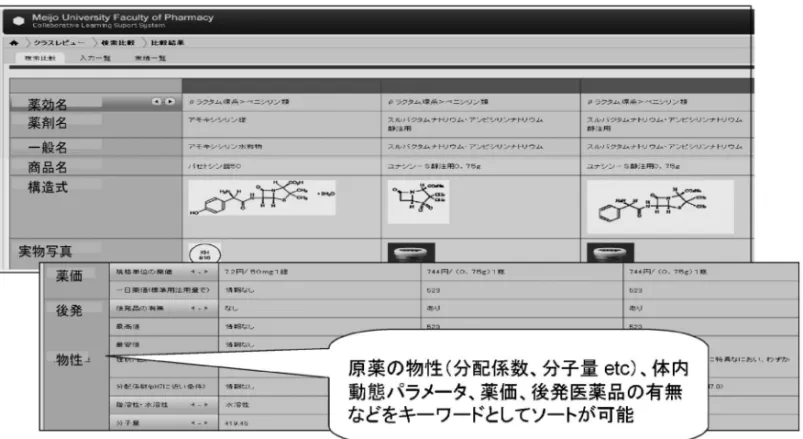Click the left sort arrow in the 薬効名 row
Image resolution: width=803 pixels, height=439 pixels.
(x=157, y=101)
